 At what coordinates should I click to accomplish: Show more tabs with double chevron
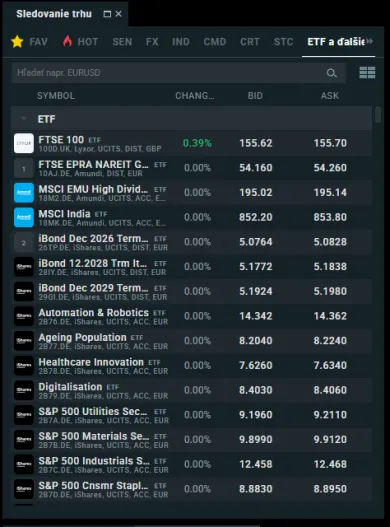(x=370, y=41)
